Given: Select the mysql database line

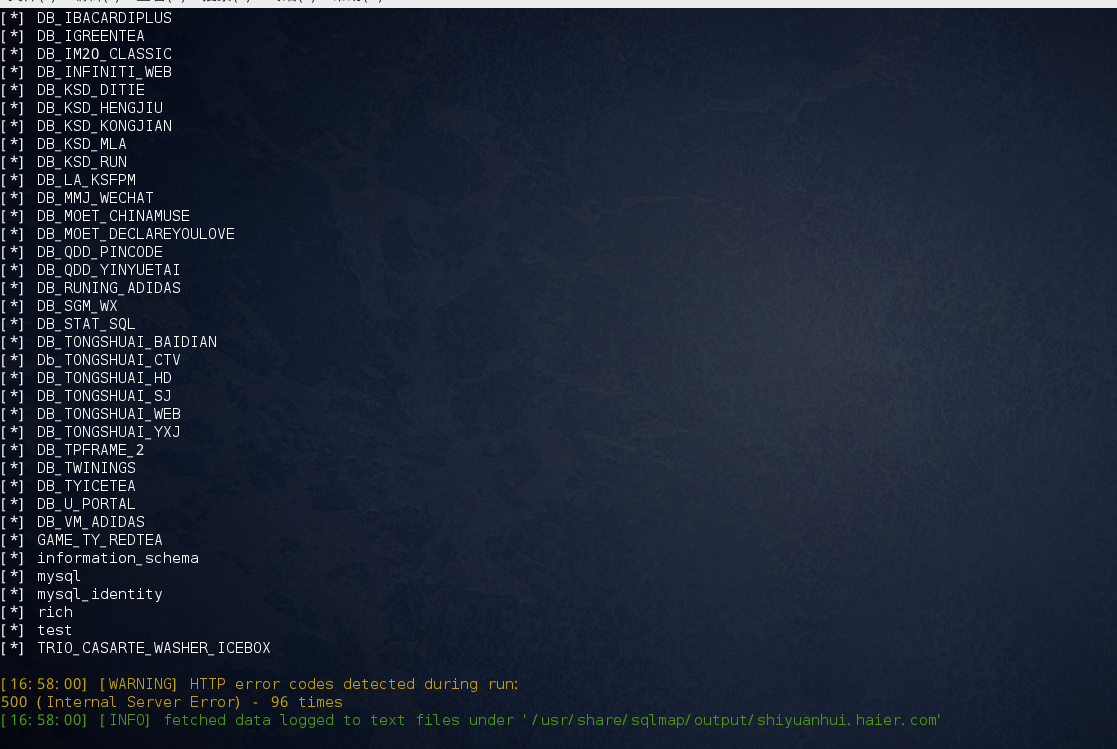Looking at the screenshot, I should pos(58,576).
